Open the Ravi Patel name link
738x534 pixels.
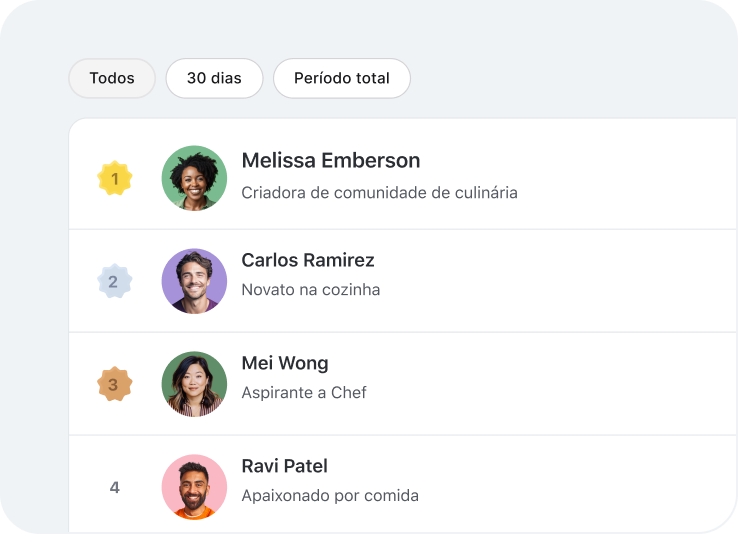click(x=284, y=466)
